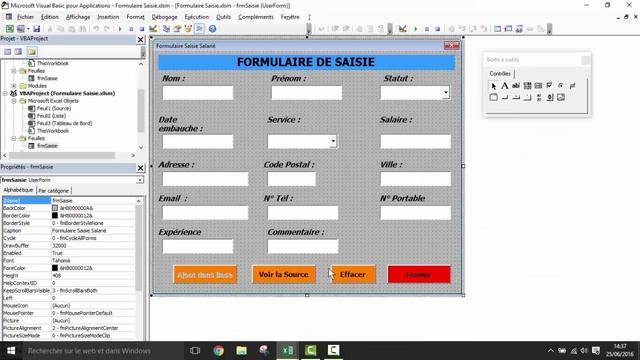The image size is (640, 360).
Task: Select Feuil3 (Tableau de Bord) in project tree
Action: (64, 123)
